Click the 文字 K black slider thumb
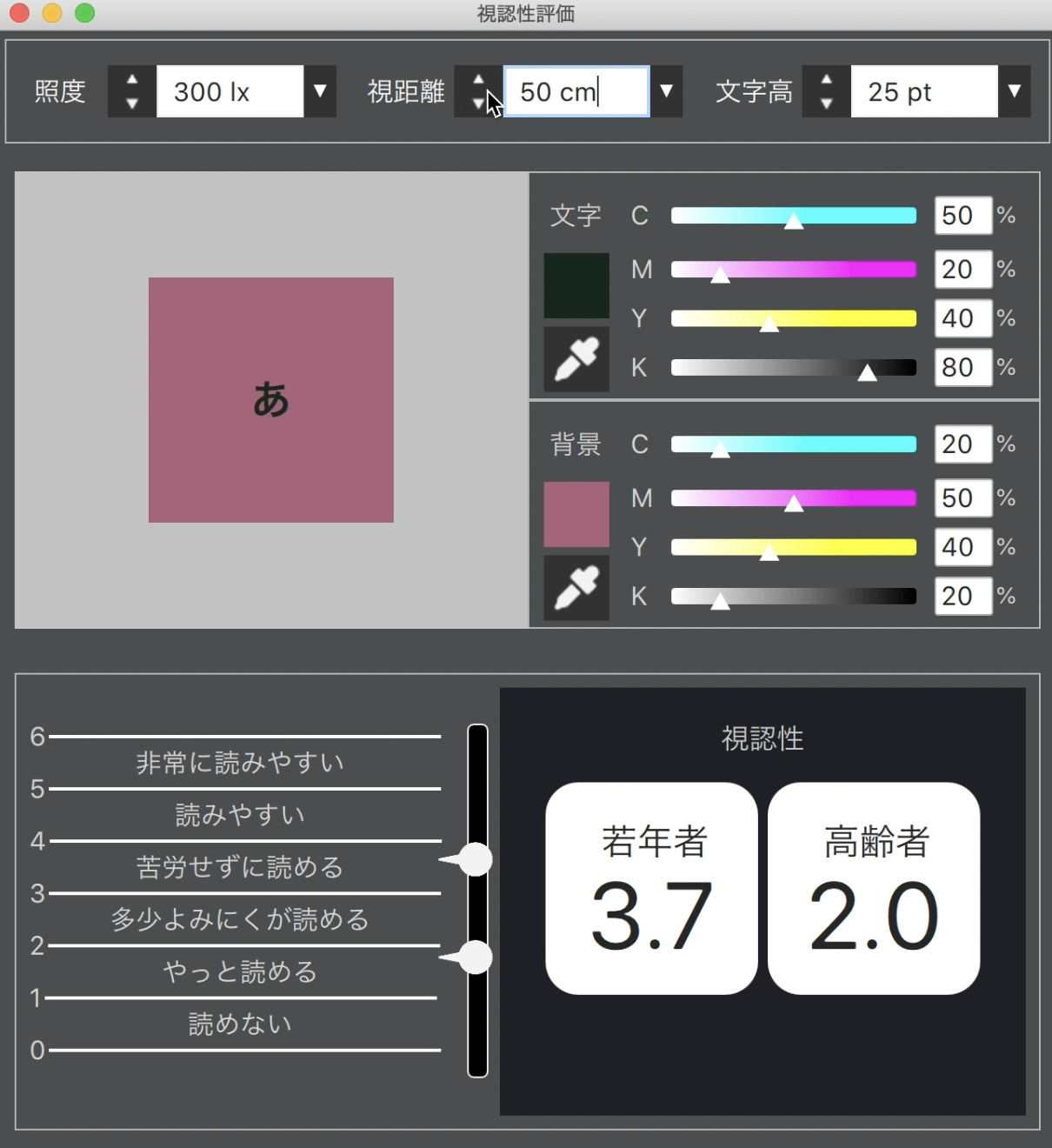The height and width of the screenshot is (1148, 1052). click(869, 374)
